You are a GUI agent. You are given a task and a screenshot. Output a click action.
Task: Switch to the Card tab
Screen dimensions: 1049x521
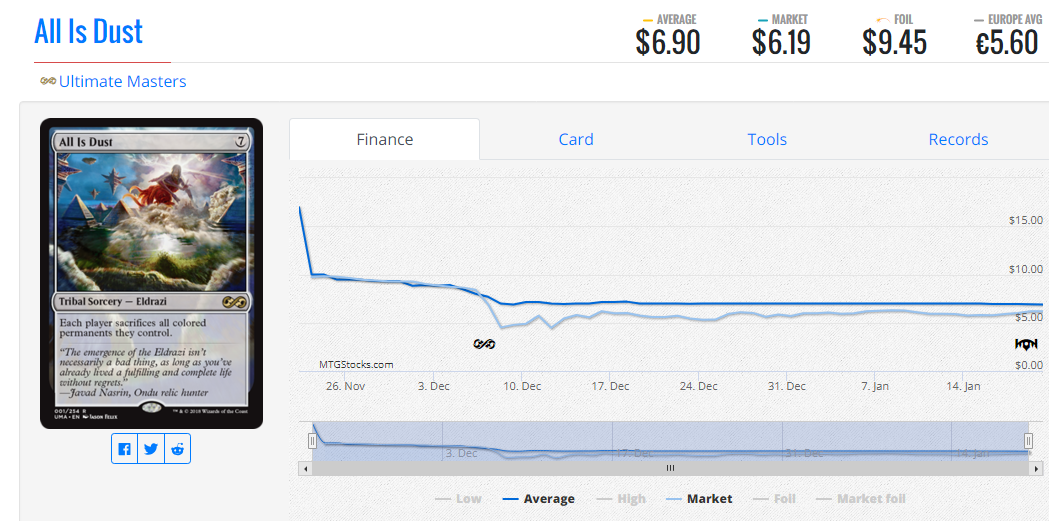tap(576, 139)
